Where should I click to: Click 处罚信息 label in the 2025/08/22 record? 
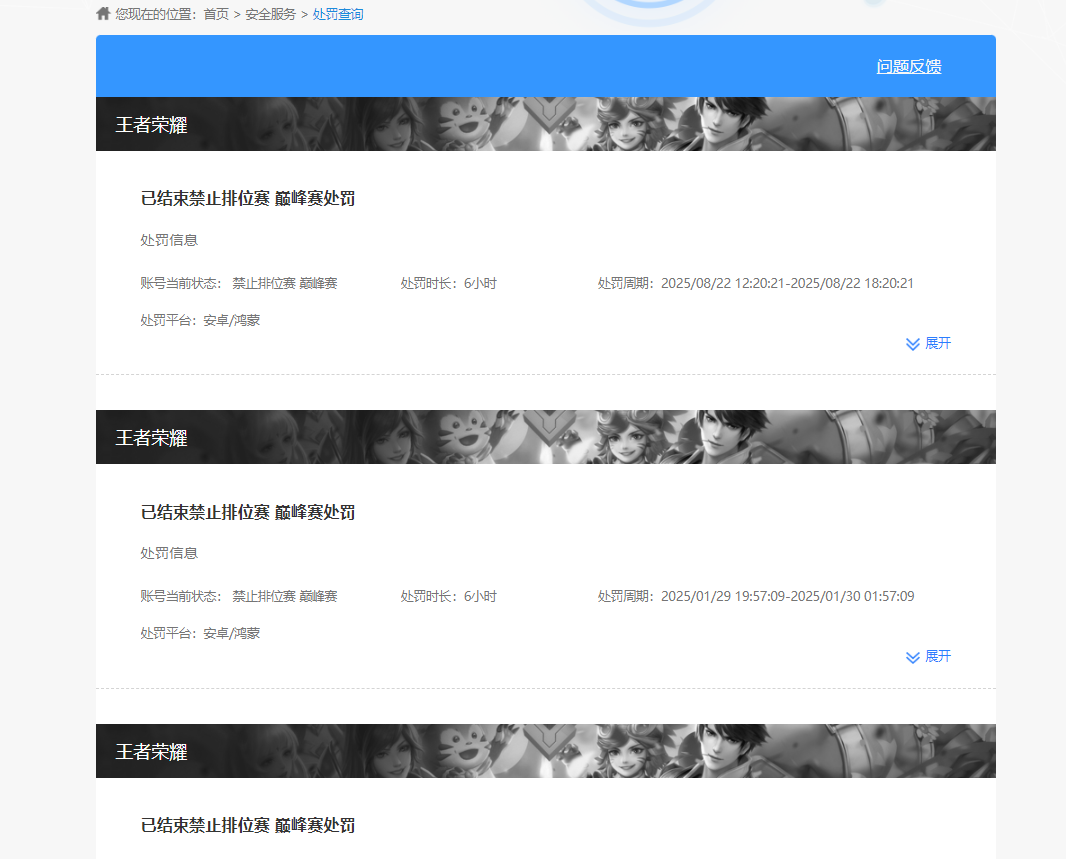click(169, 240)
